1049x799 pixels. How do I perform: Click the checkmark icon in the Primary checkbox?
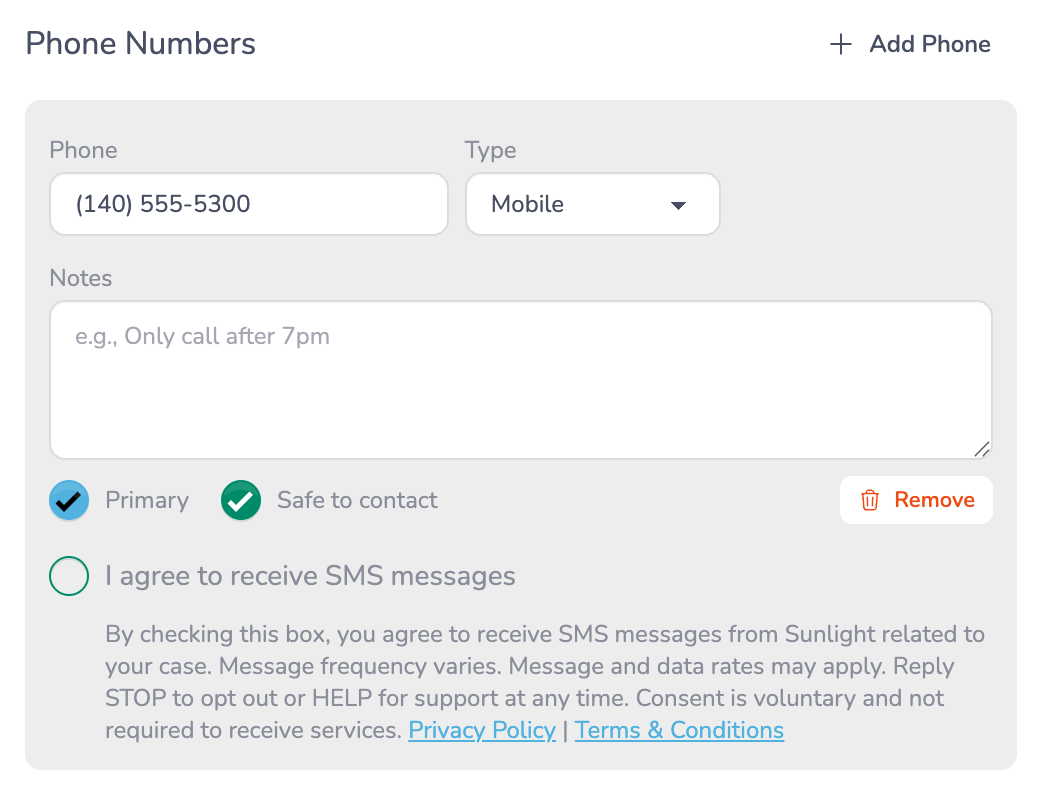click(68, 500)
